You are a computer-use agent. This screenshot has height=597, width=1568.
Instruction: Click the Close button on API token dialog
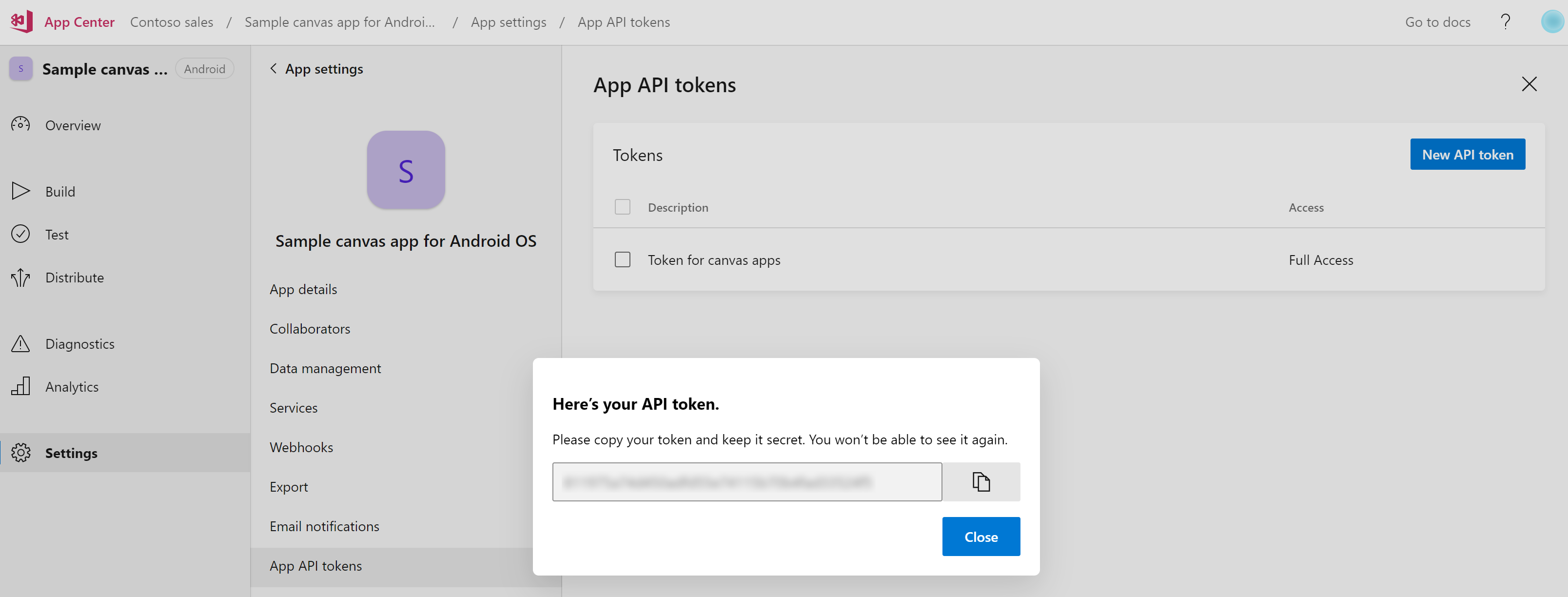click(981, 537)
